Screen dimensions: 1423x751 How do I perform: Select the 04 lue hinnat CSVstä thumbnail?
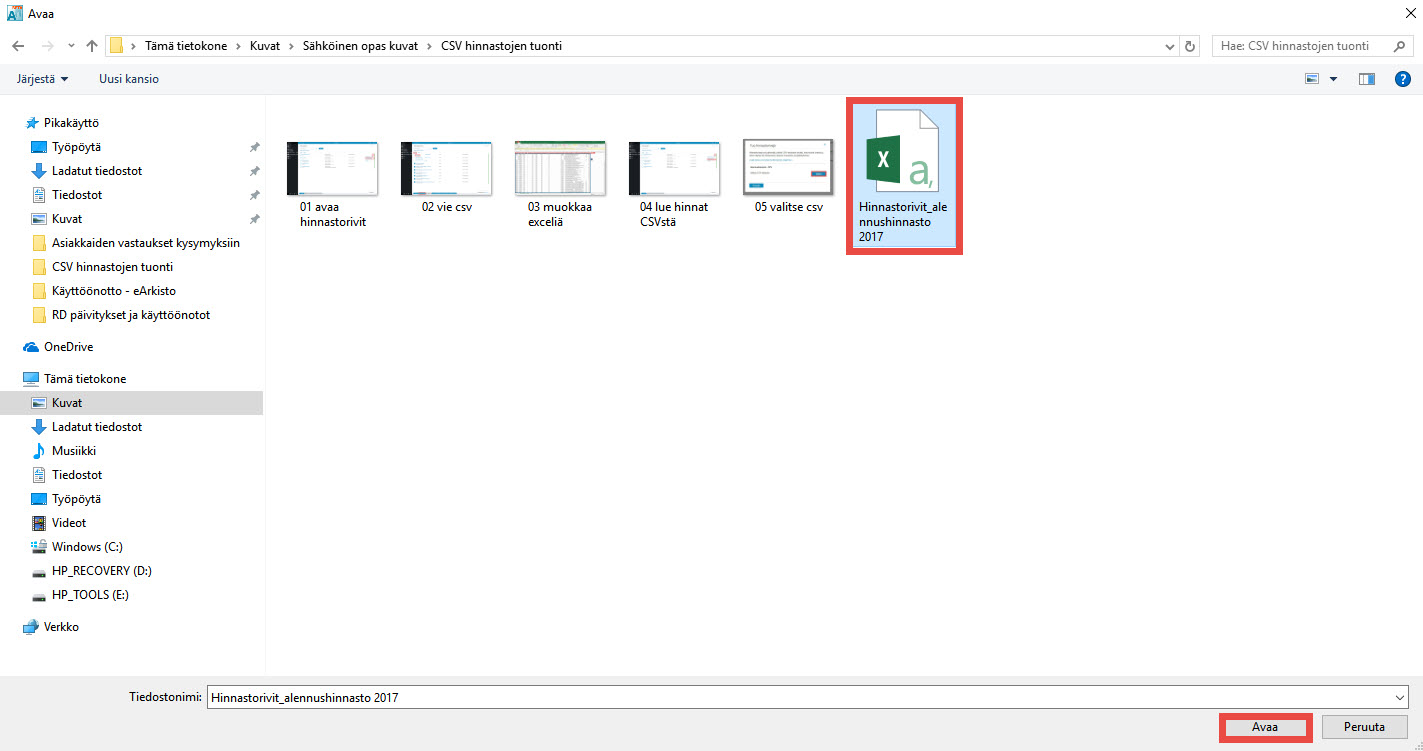[675, 168]
